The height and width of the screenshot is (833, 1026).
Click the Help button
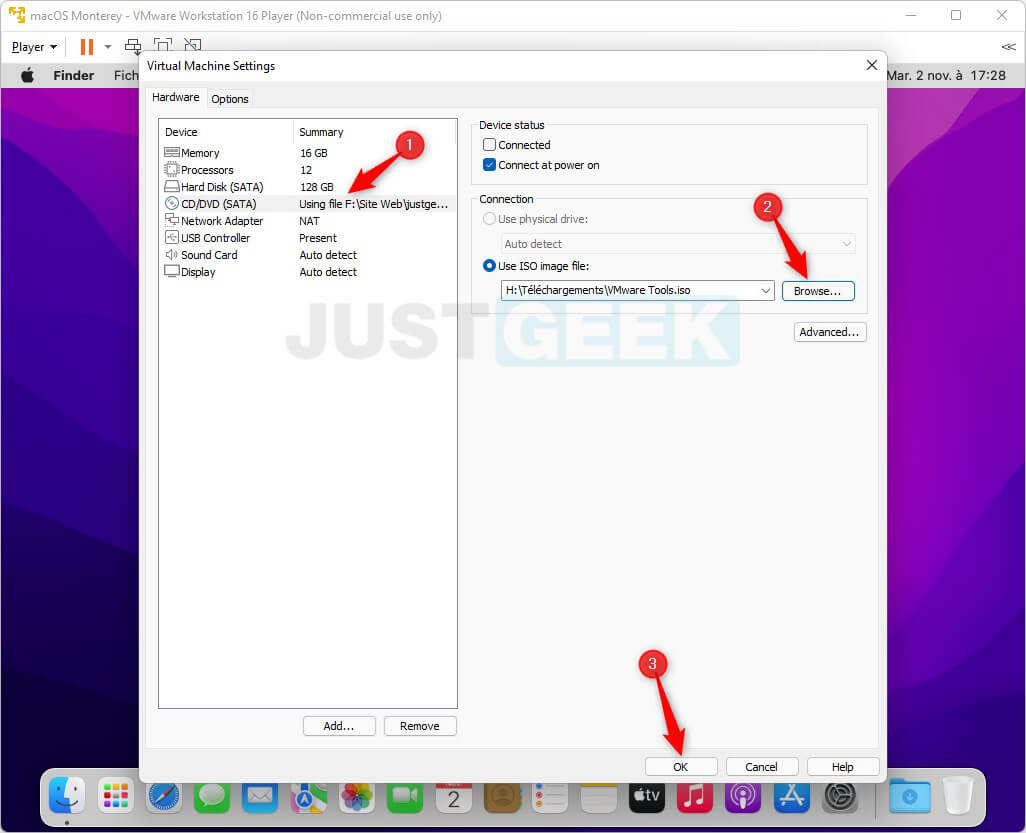coord(843,767)
